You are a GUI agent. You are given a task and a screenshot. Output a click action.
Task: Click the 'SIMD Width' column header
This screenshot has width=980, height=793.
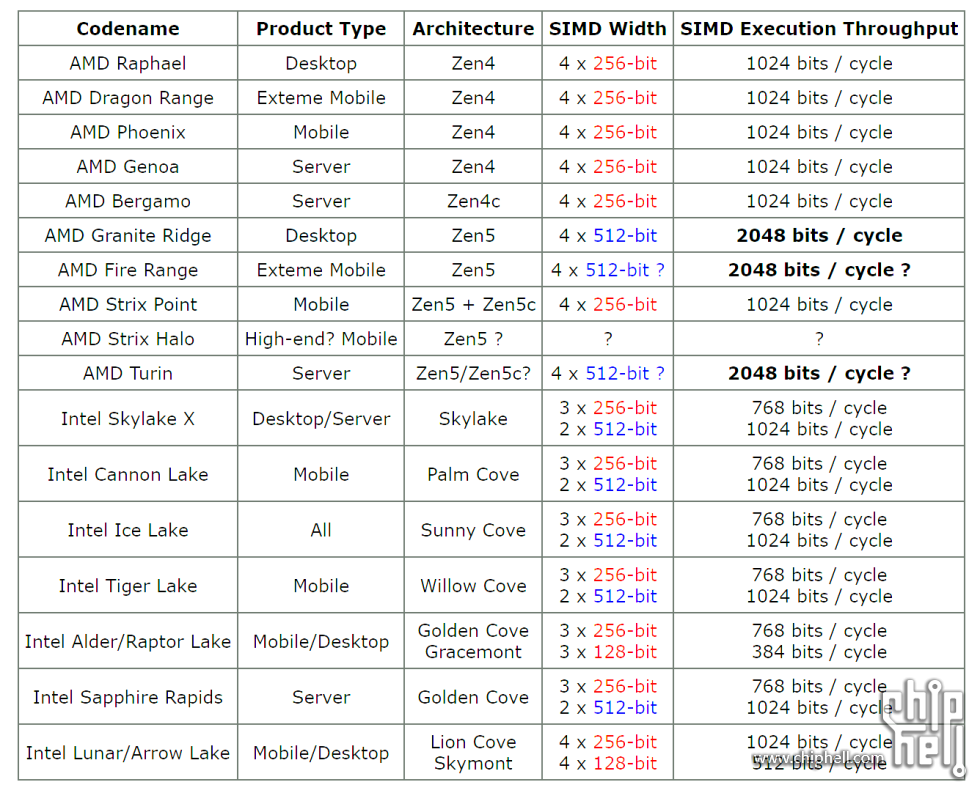tap(608, 29)
